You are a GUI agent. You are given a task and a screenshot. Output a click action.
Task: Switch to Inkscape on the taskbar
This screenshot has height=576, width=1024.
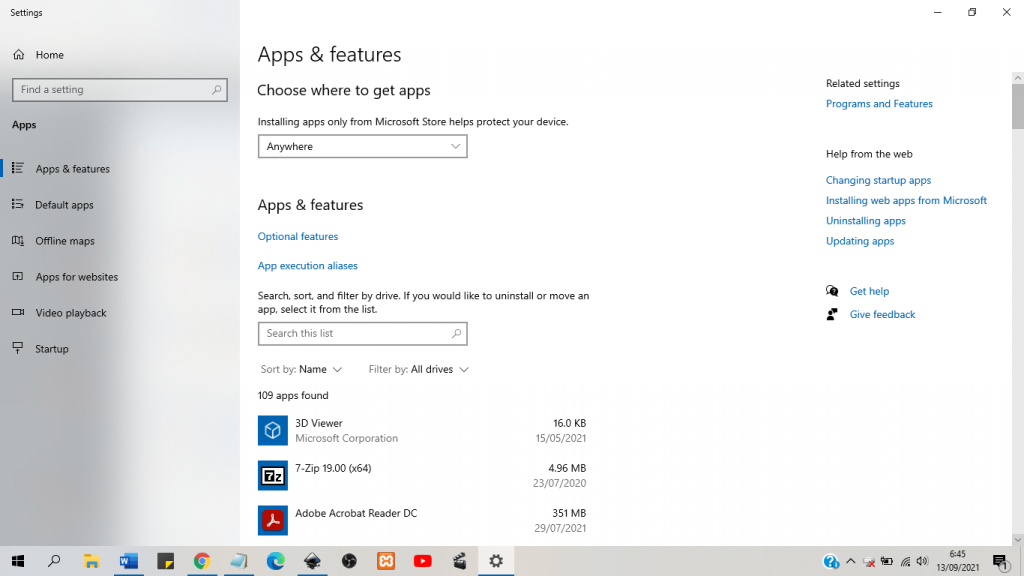click(312, 561)
